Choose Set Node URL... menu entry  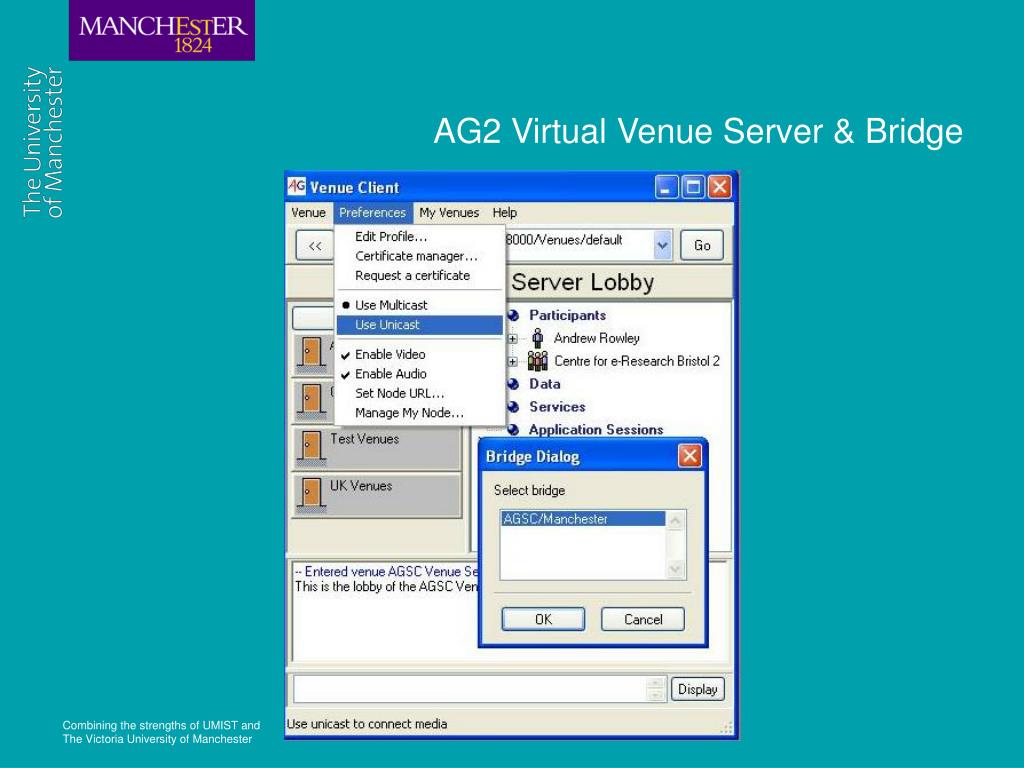[x=419, y=393]
